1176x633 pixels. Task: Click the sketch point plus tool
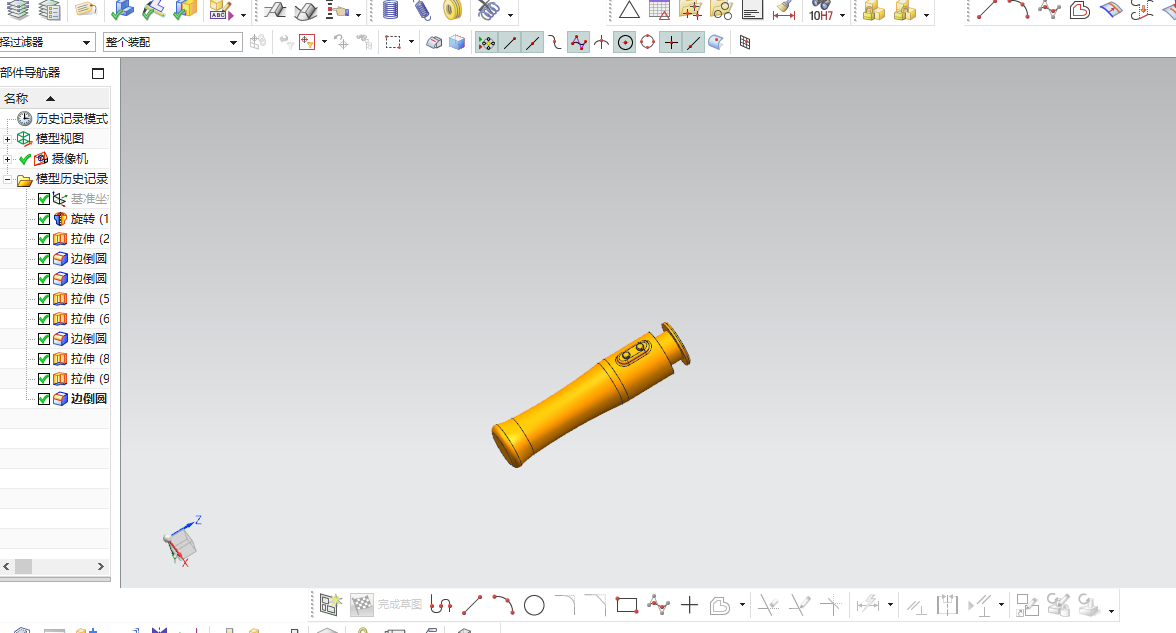pyautogui.click(x=689, y=605)
